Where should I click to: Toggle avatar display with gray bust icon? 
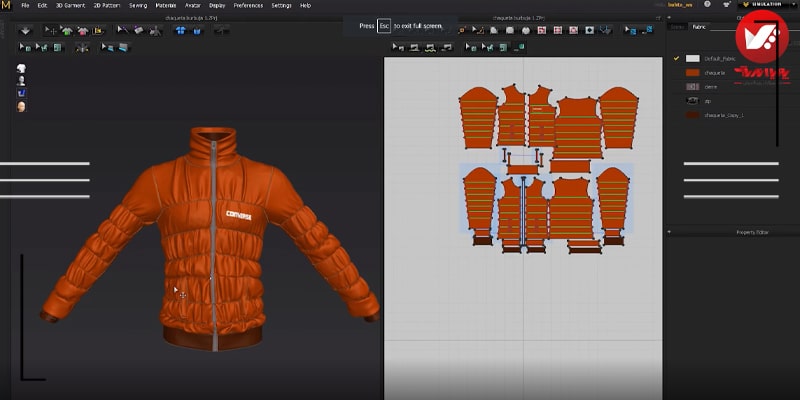click(x=21, y=81)
